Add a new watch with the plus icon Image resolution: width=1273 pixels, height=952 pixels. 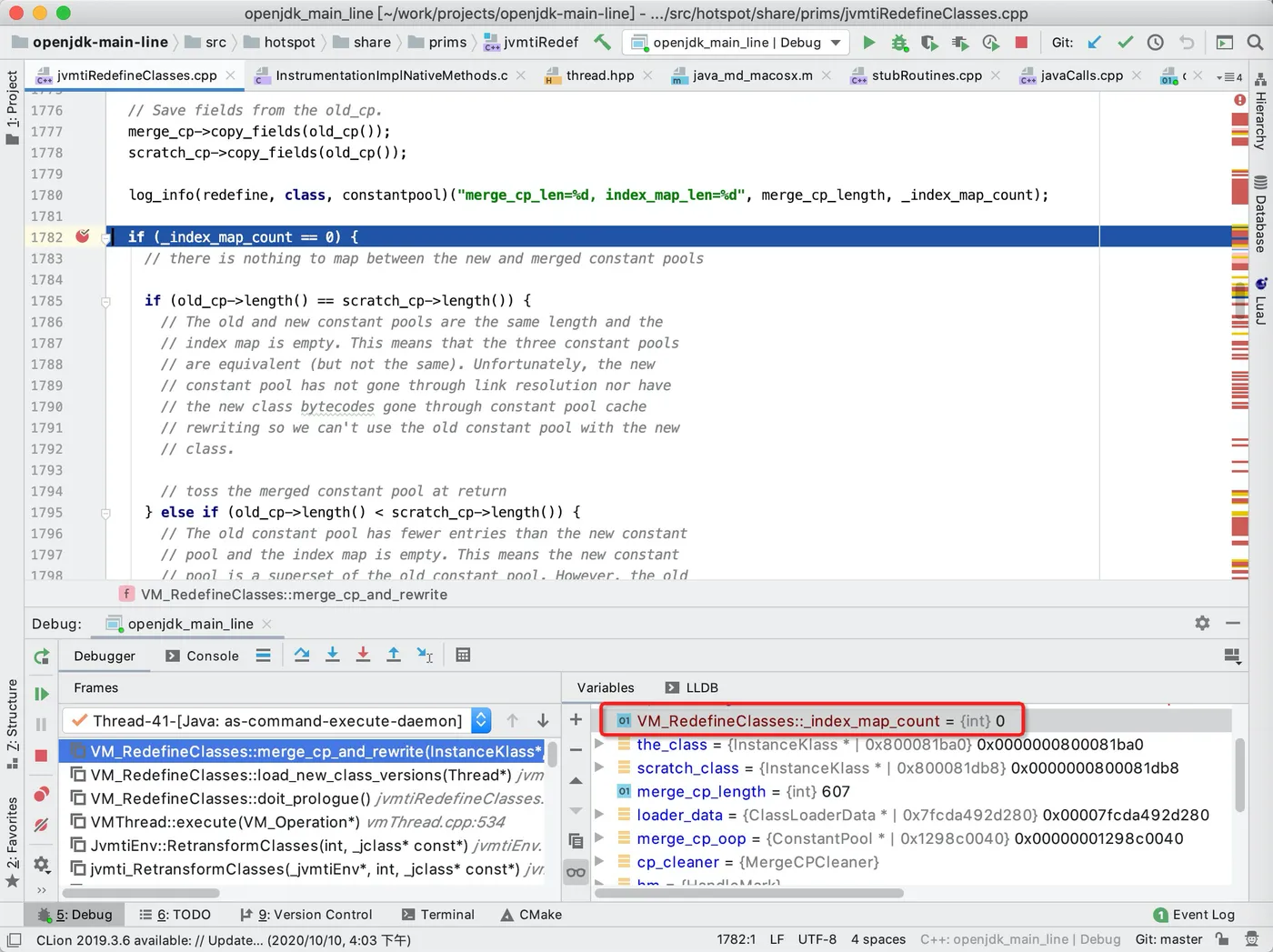(x=576, y=719)
